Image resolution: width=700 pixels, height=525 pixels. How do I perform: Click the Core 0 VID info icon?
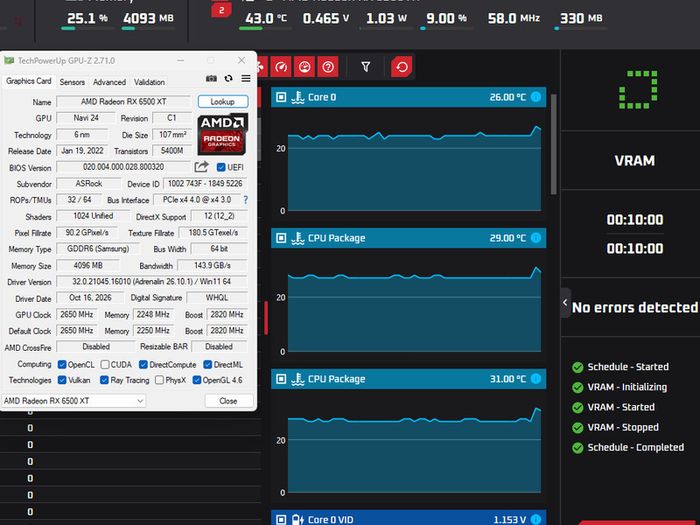tap(536, 520)
